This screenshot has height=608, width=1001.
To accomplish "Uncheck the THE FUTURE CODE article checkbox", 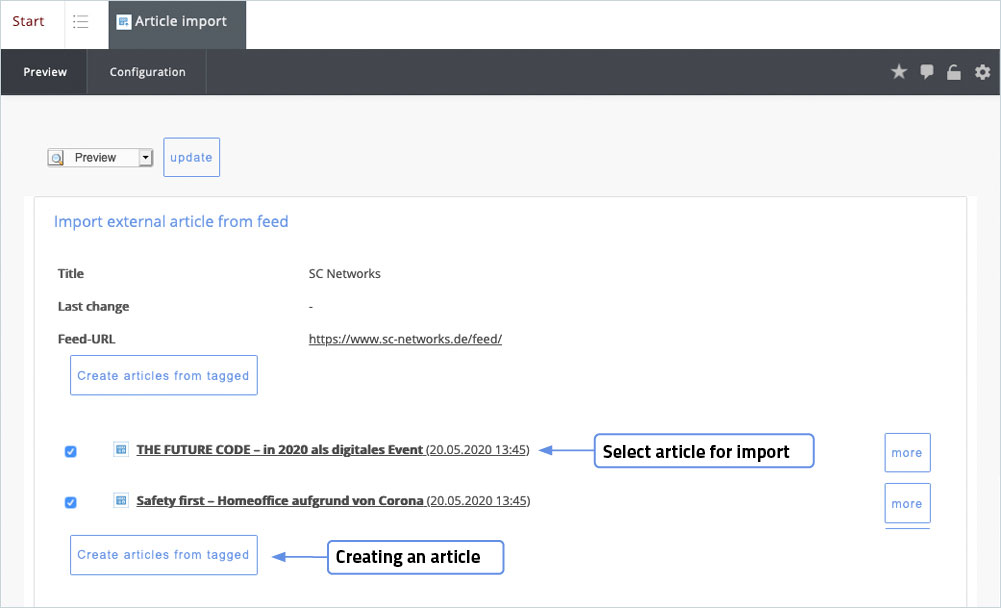I will [70, 452].
